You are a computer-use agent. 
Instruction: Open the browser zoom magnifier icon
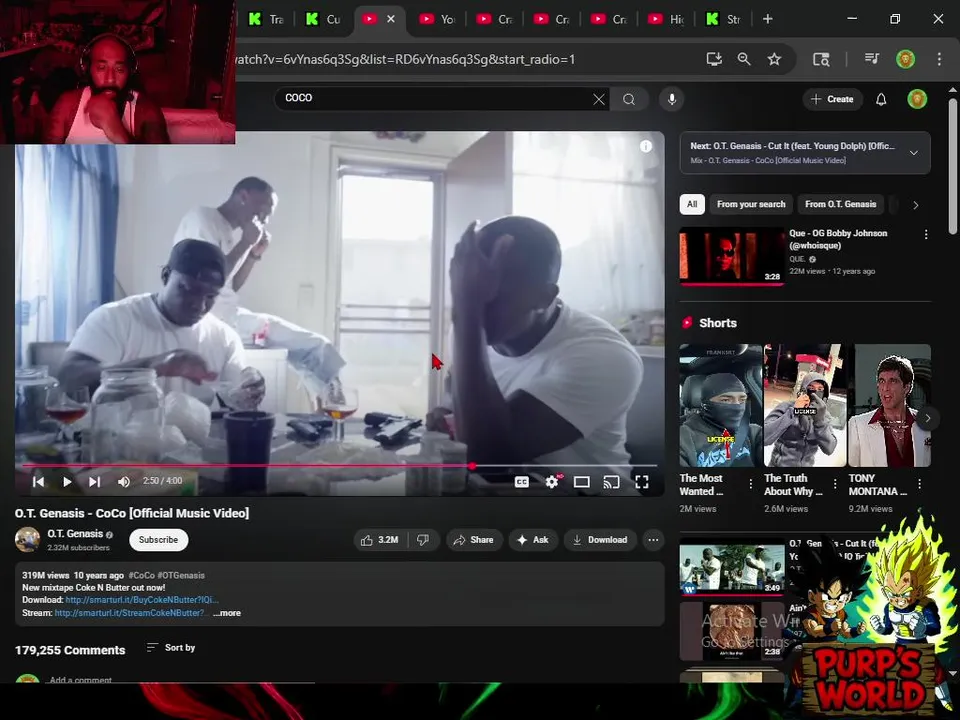(744, 59)
